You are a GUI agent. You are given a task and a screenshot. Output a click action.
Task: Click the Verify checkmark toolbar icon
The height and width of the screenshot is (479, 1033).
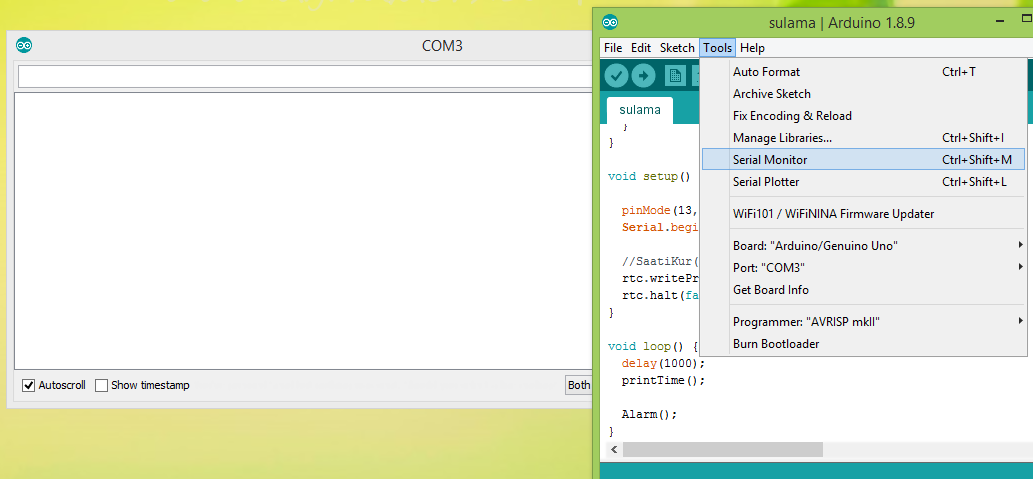coord(616,75)
